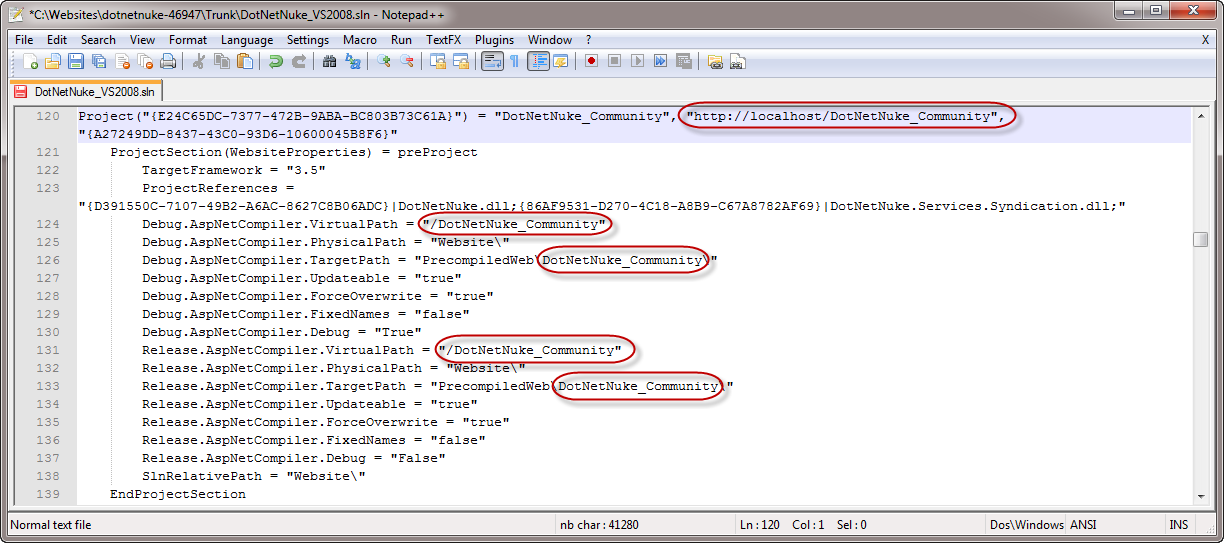Click the Redo toolbar icon

(x=298, y=62)
